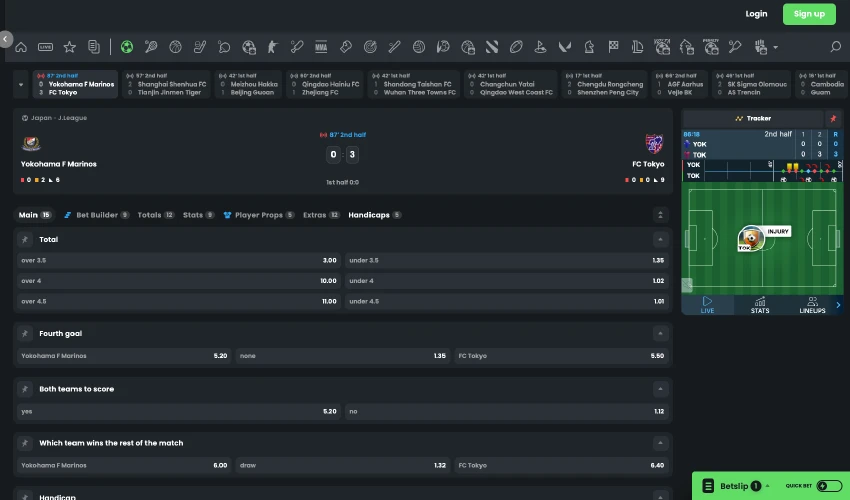Pin the Fourth goal market
The image size is (850, 500).
24,334
